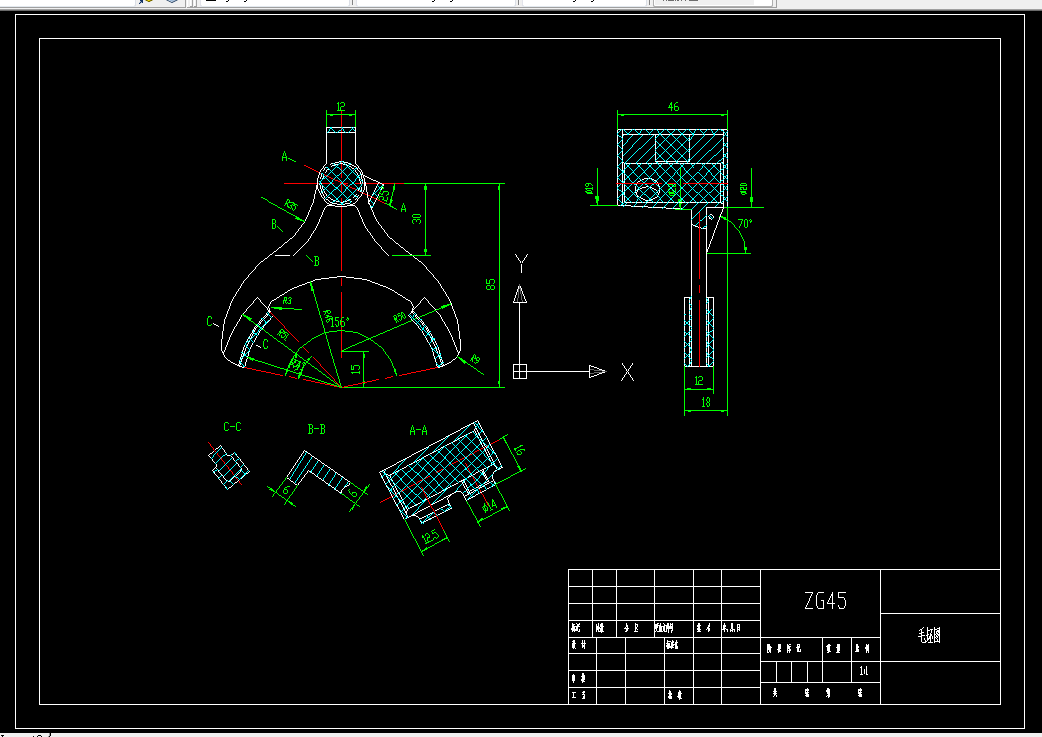Select the 12.5 dimension in section A-A
The height and width of the screenshot is (737, 1042).
[x=431, y=536]
